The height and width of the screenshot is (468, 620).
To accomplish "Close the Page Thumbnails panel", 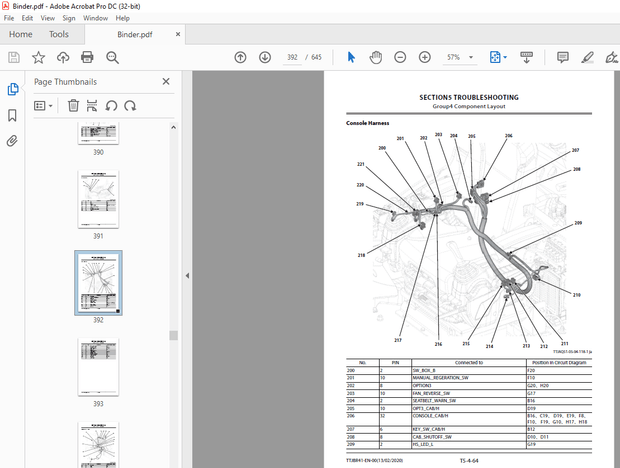I will pyautogui.click(x=166, y=81).
